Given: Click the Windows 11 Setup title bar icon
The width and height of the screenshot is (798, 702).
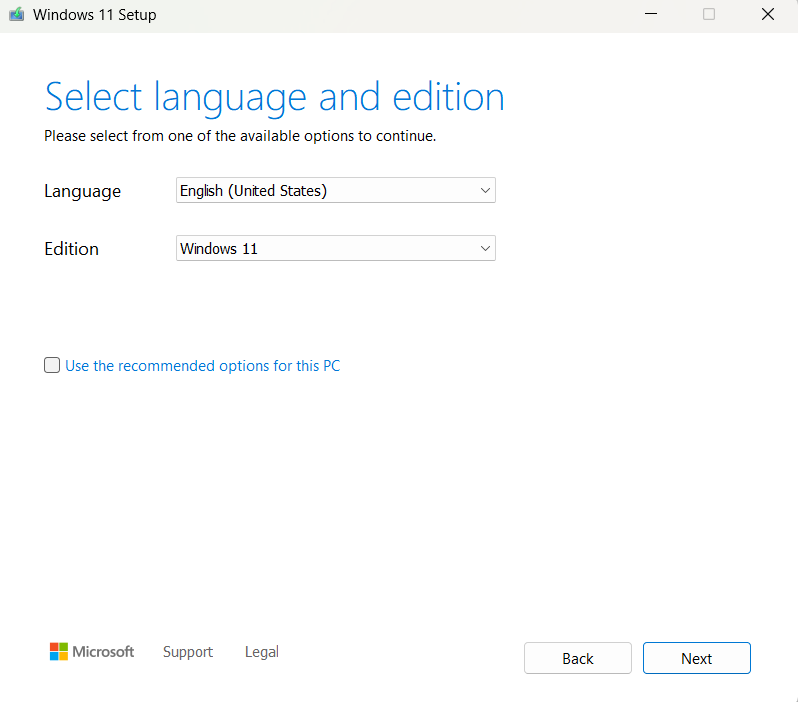Looking at the screenshot, I should [x=17, y=14].
